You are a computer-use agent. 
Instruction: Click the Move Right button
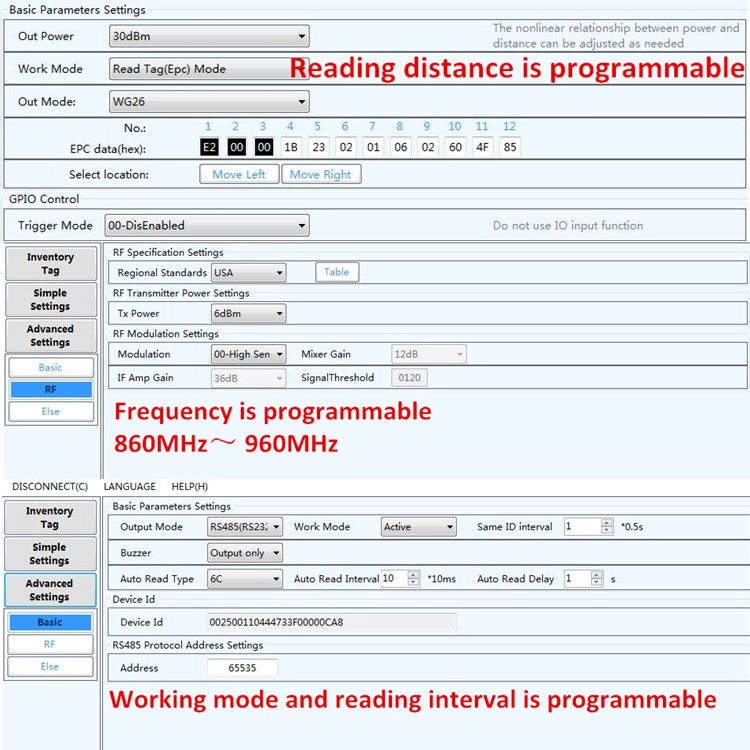tap(321, 174)
